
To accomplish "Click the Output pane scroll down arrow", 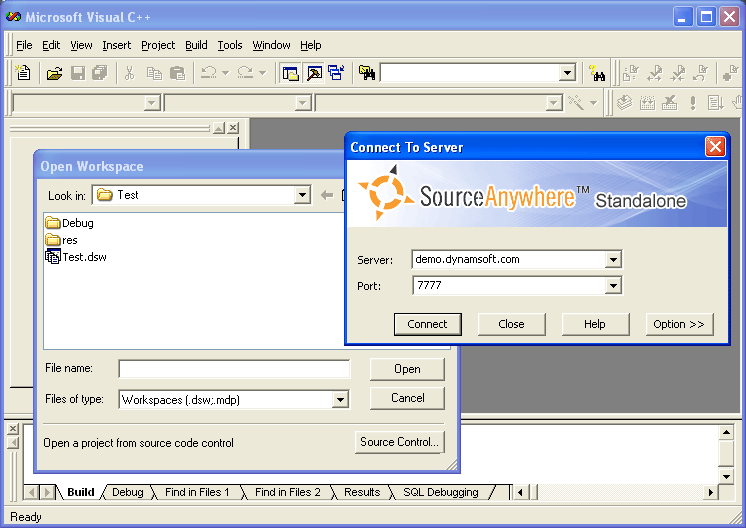I will coord(726,476).
